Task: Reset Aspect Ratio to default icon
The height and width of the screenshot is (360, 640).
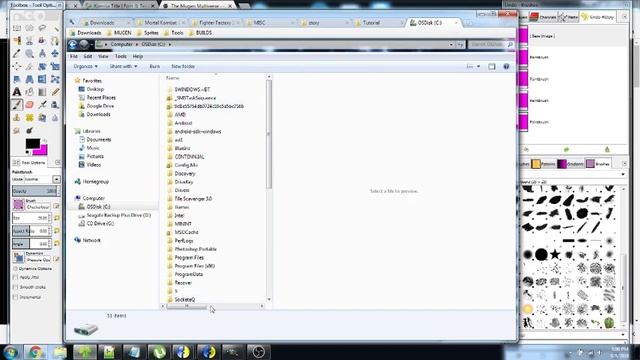Action: (x=57, y=231)
